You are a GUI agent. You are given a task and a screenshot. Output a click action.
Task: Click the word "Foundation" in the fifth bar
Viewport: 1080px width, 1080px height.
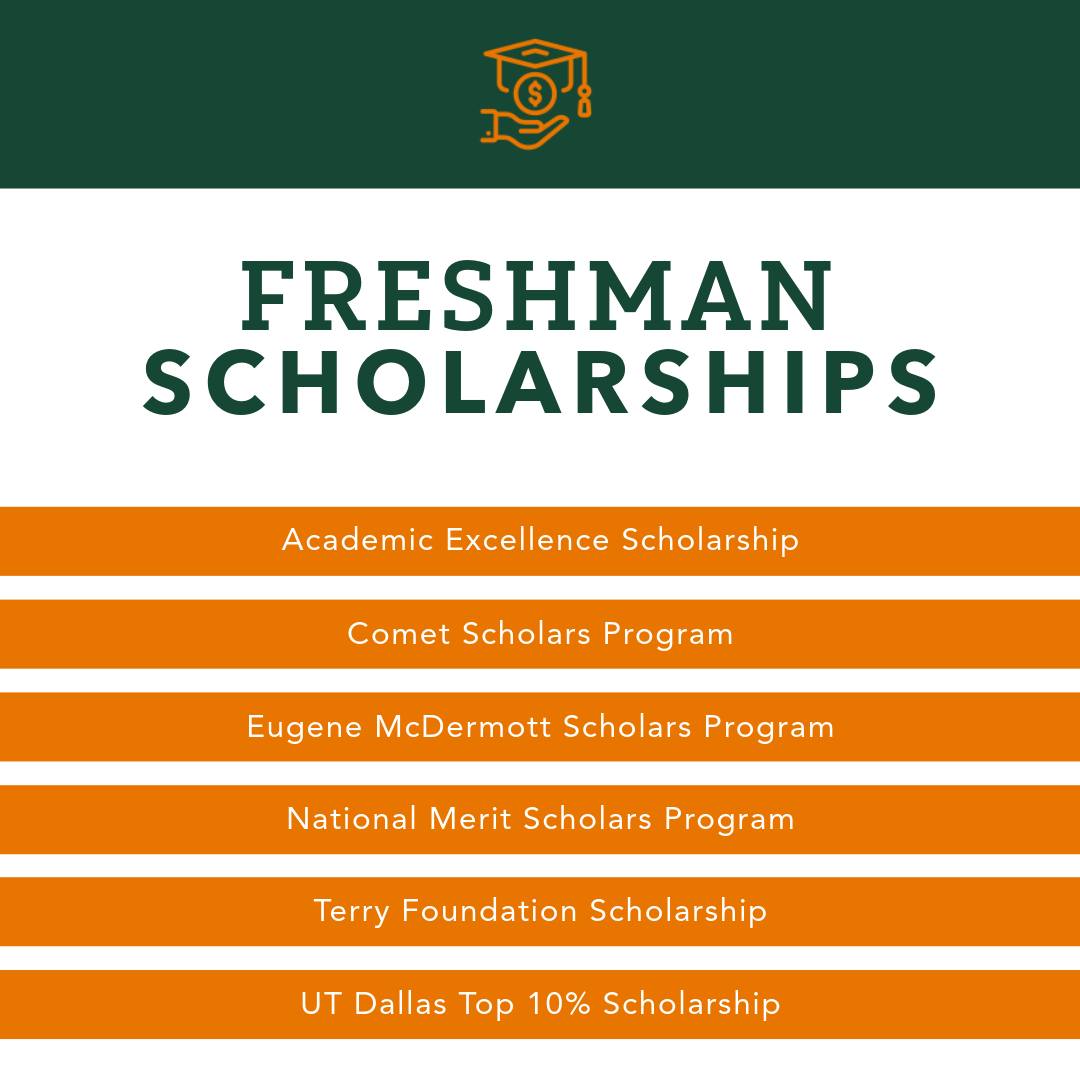pos(489,911)
